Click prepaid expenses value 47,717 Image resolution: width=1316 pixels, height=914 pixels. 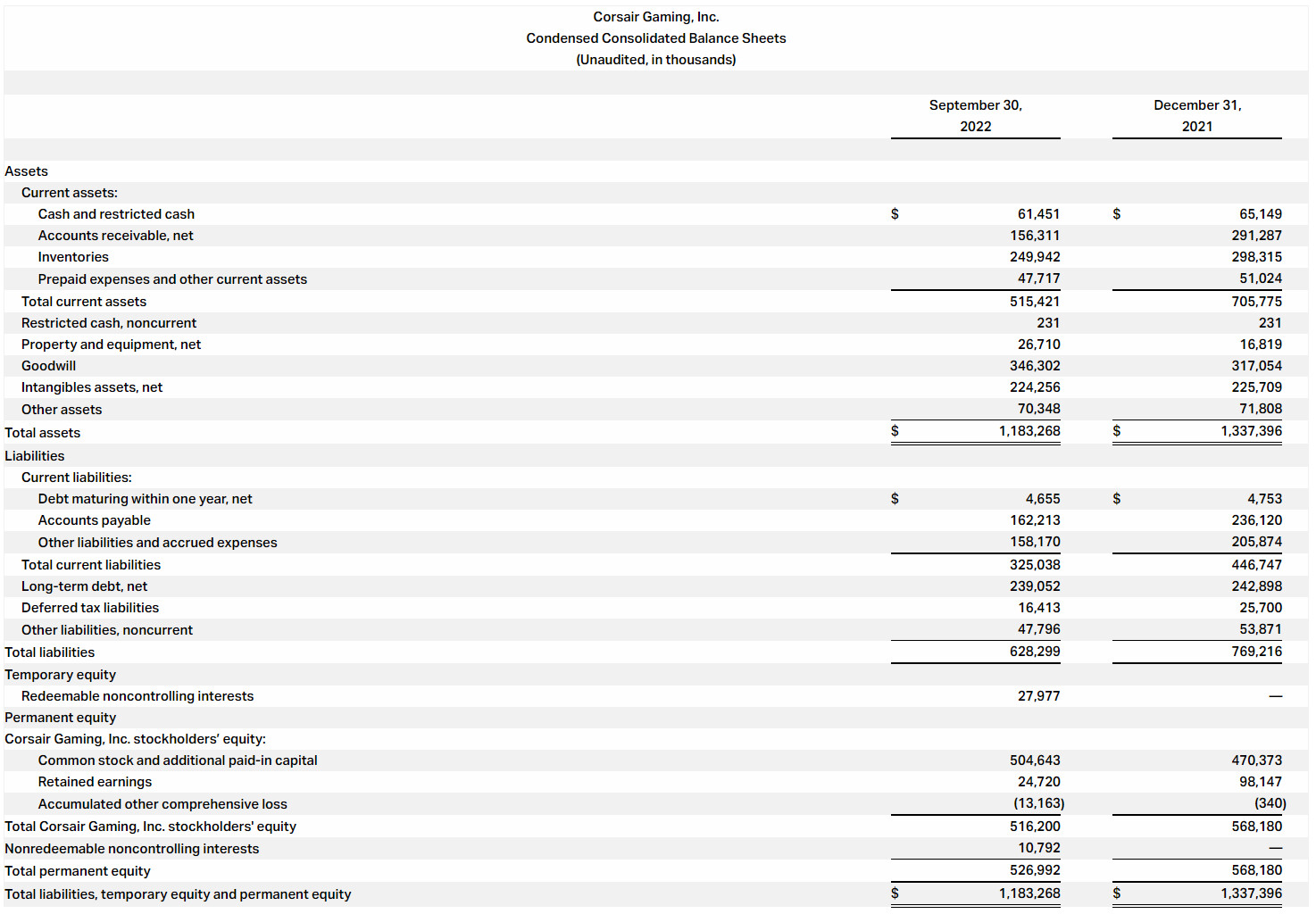point(1039,278)
